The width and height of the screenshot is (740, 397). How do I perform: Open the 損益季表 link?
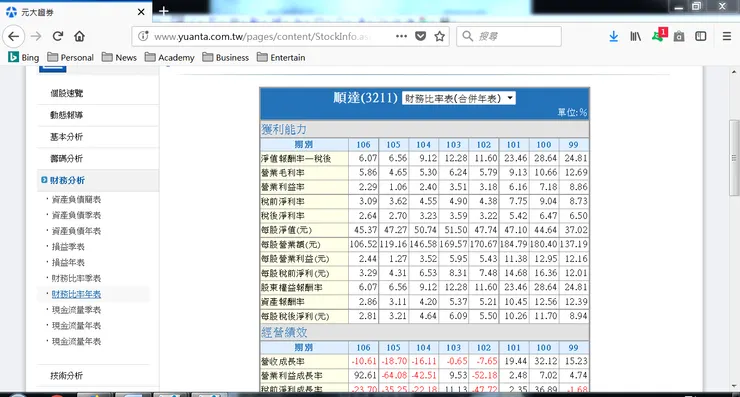coord(68,247)
